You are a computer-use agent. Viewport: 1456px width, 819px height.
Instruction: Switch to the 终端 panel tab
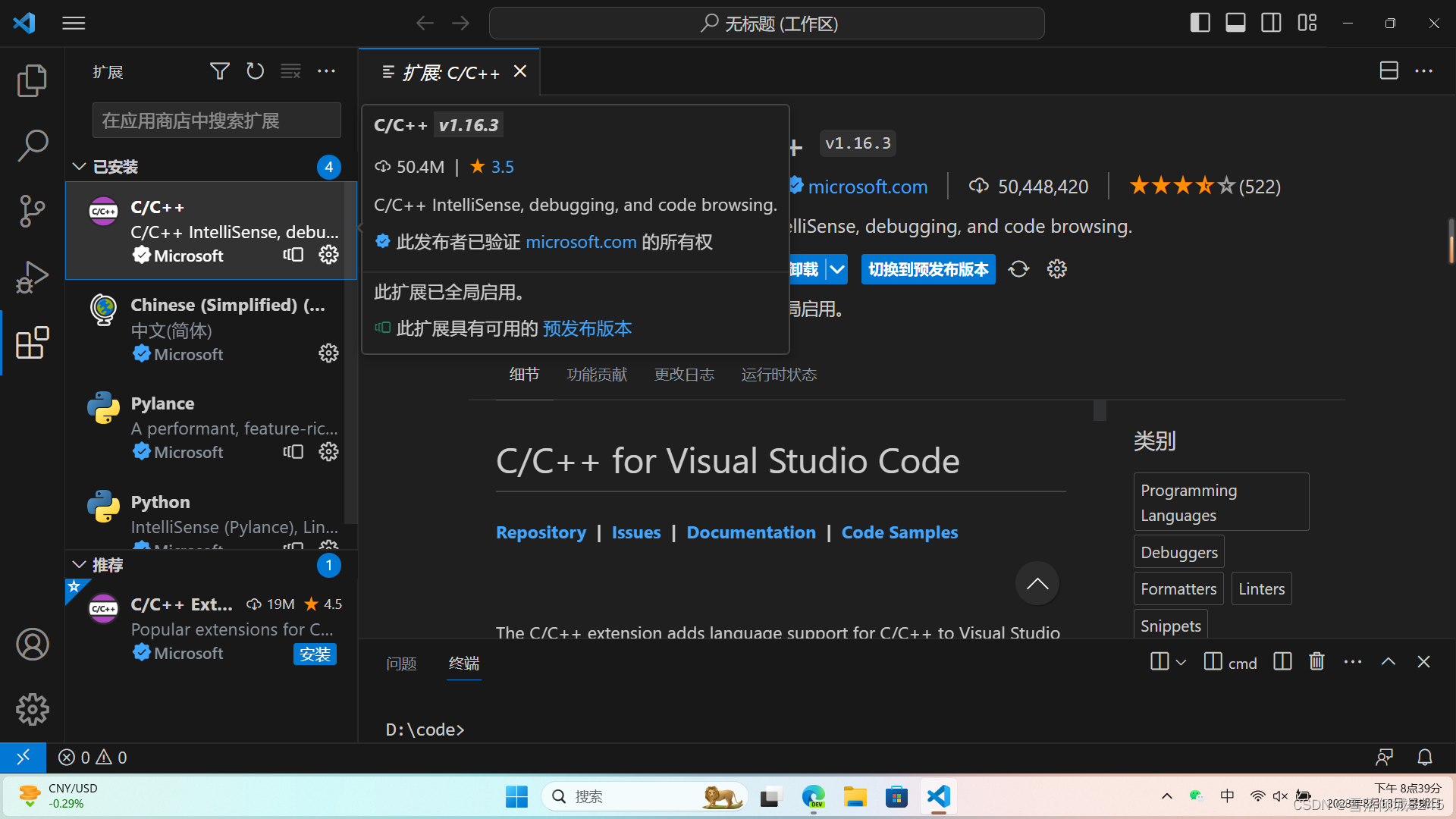coord(463,663)
